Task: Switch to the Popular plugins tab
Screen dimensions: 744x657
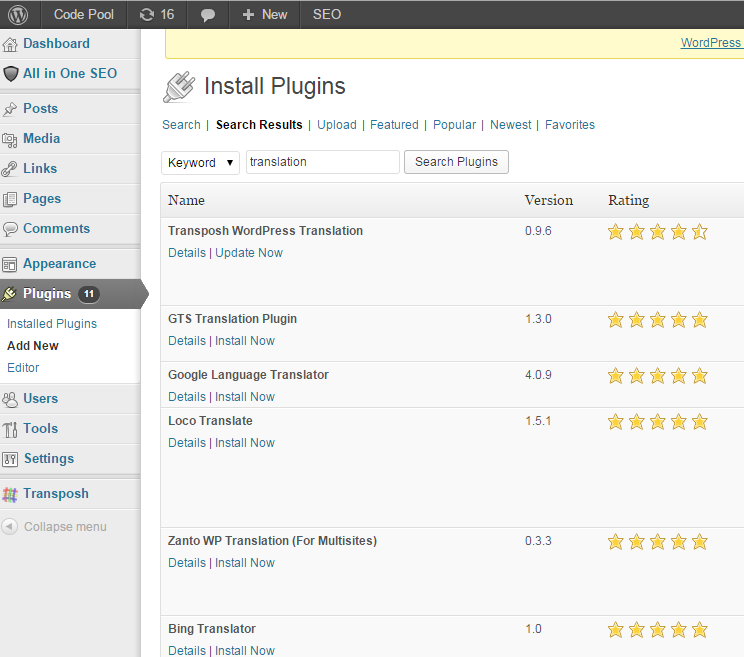Action: 454,125
